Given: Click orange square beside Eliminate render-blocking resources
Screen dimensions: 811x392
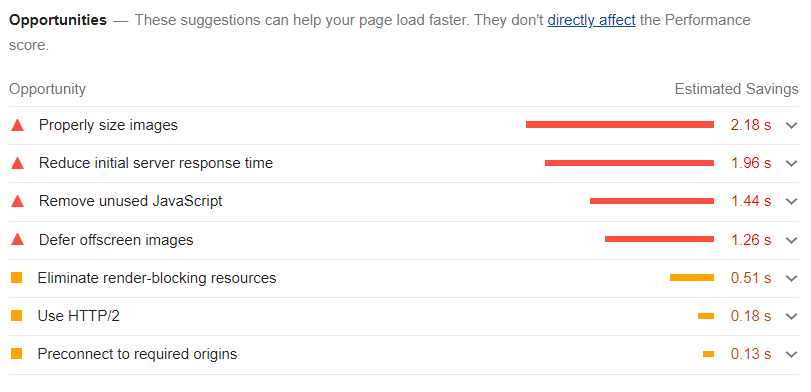Looking at the screenshot, I should 17,278.
